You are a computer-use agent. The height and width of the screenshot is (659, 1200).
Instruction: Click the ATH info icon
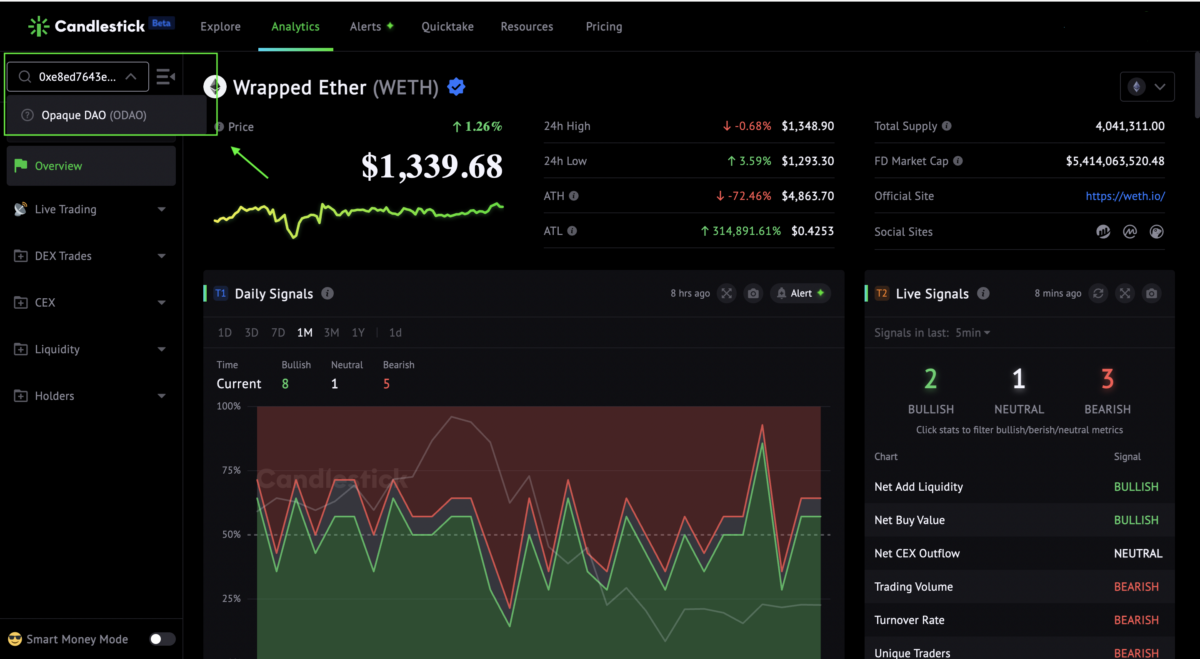(x=573, y=196)
